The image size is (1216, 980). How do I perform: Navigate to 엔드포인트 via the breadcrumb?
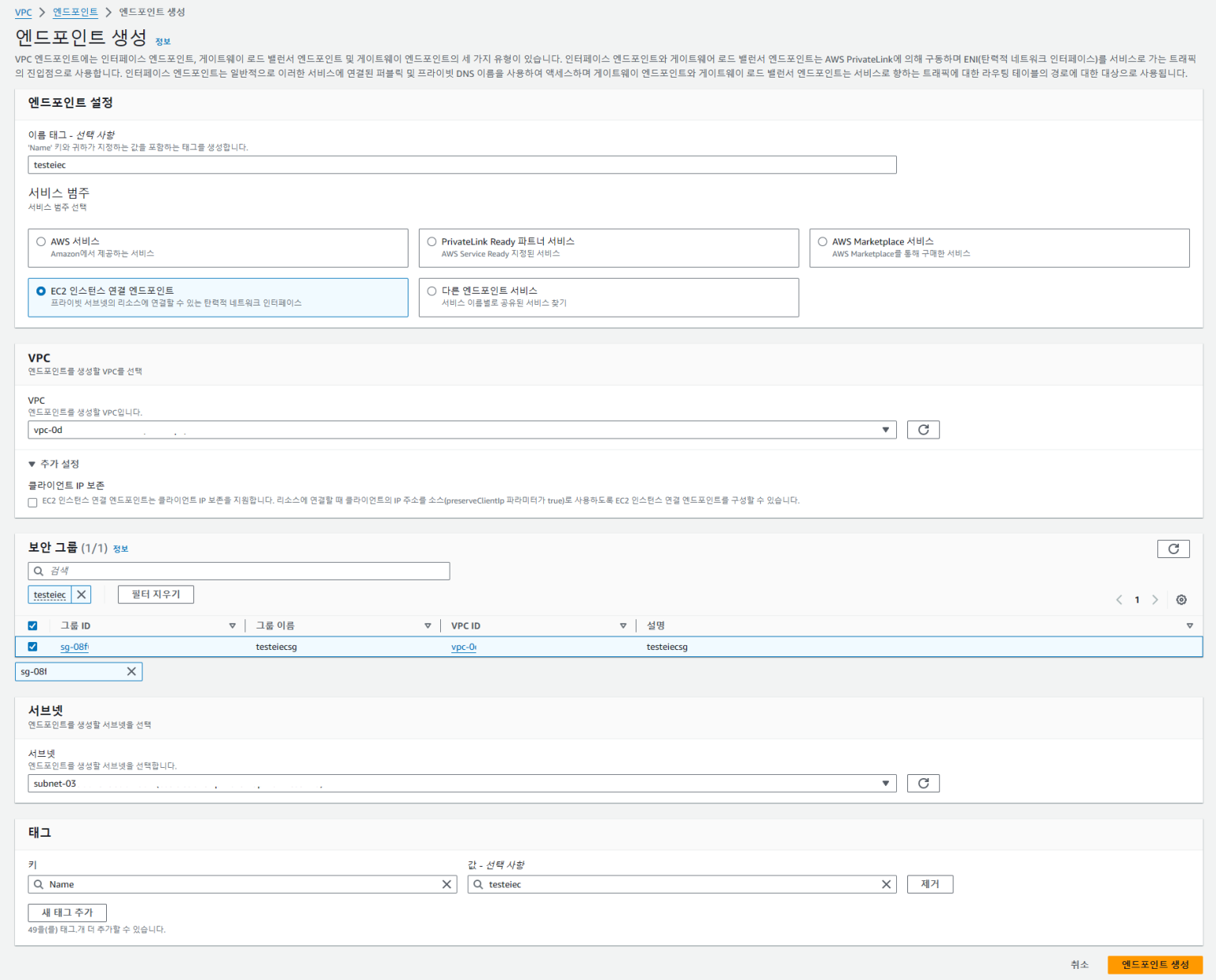point(75,11)
